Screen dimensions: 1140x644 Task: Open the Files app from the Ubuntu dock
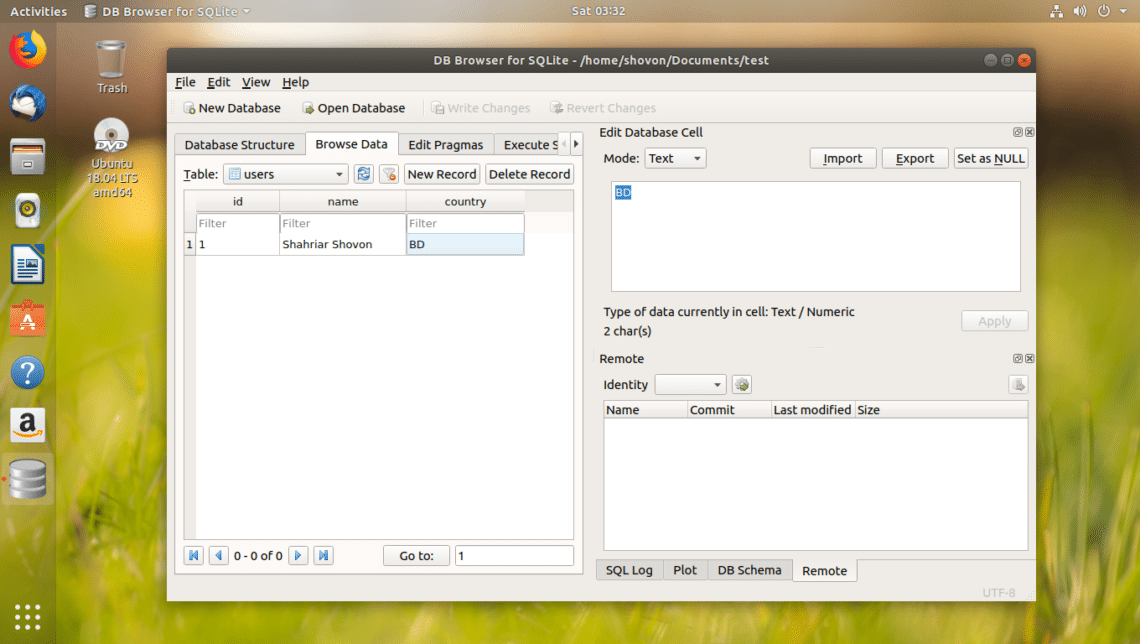(27, 155)
